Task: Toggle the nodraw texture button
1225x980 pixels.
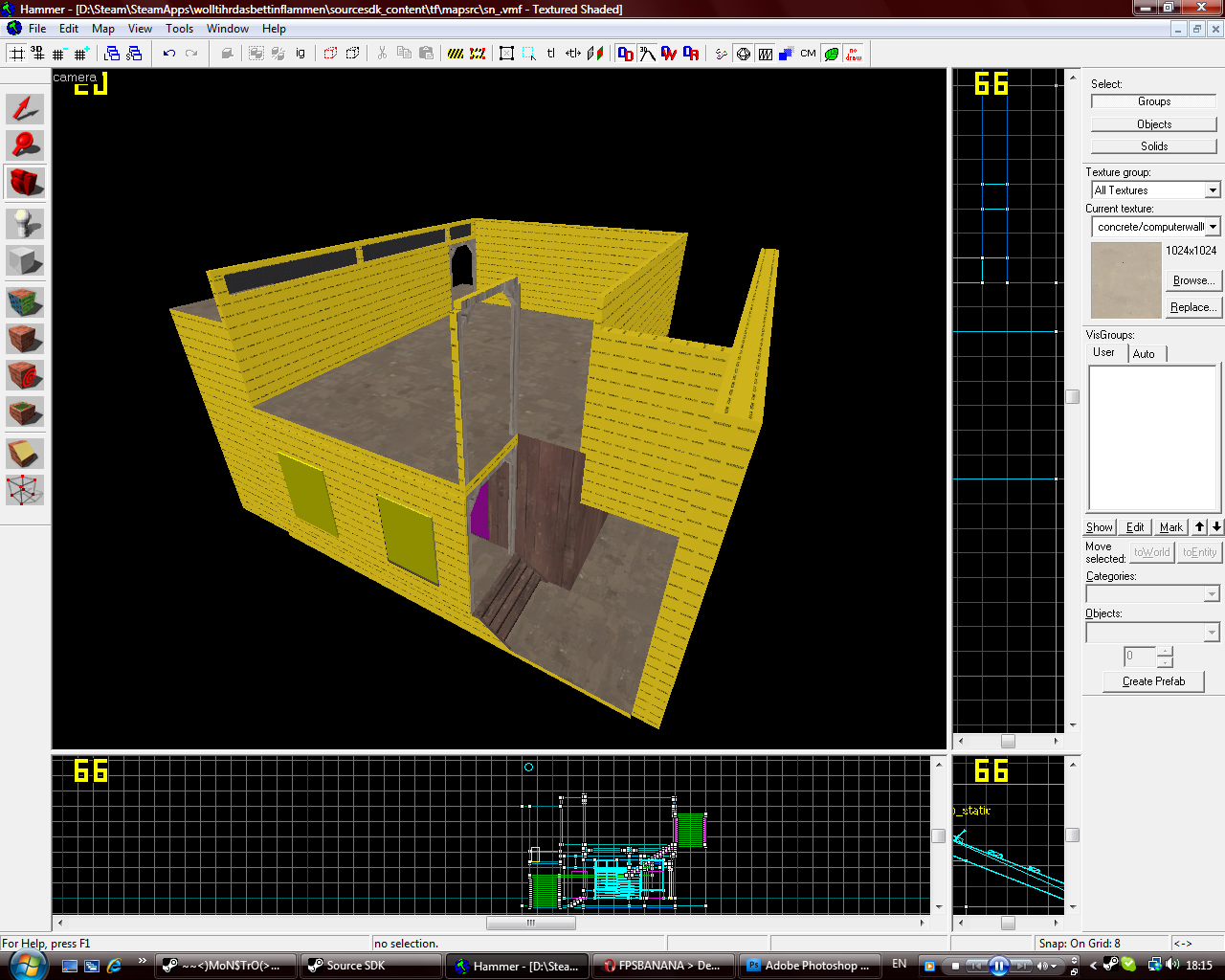Action: click(853, 54)
